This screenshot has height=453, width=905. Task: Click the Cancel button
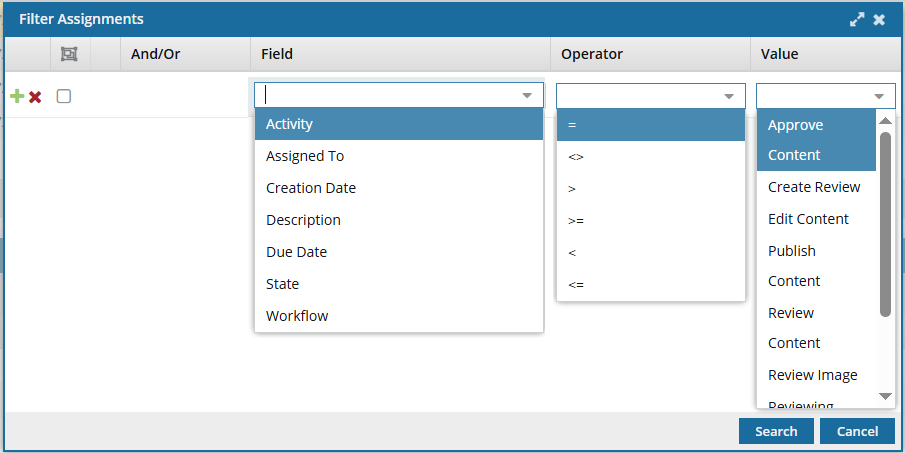856,431
